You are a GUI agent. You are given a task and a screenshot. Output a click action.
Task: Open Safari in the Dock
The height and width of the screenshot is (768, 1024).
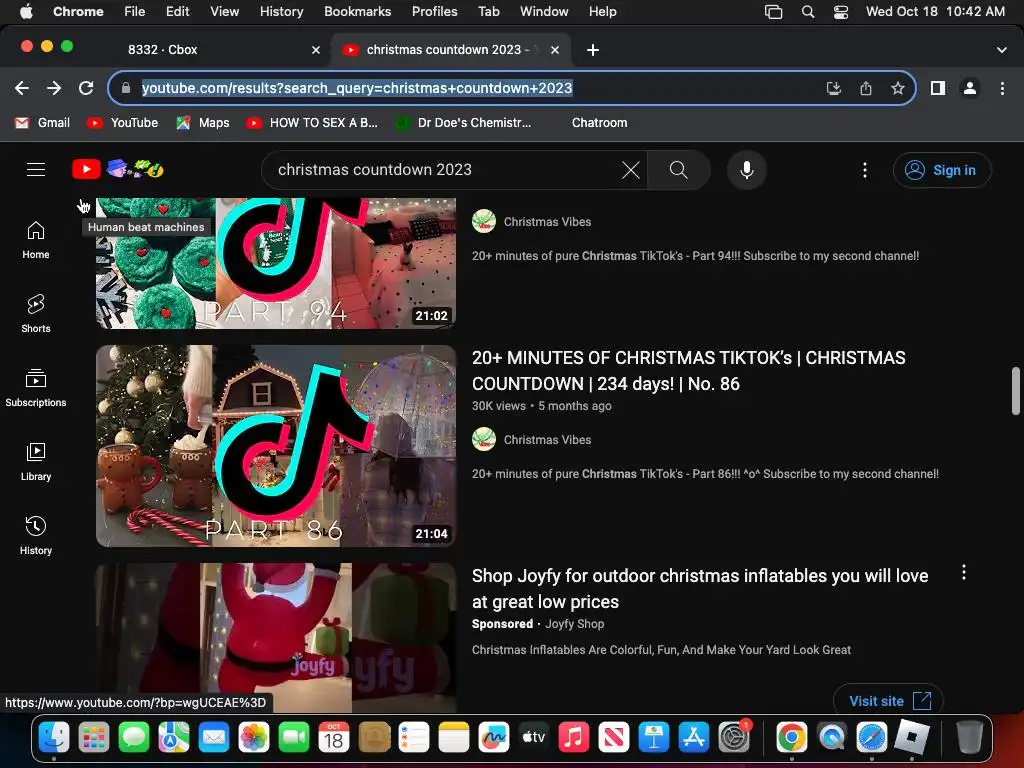tap(872, 738)
